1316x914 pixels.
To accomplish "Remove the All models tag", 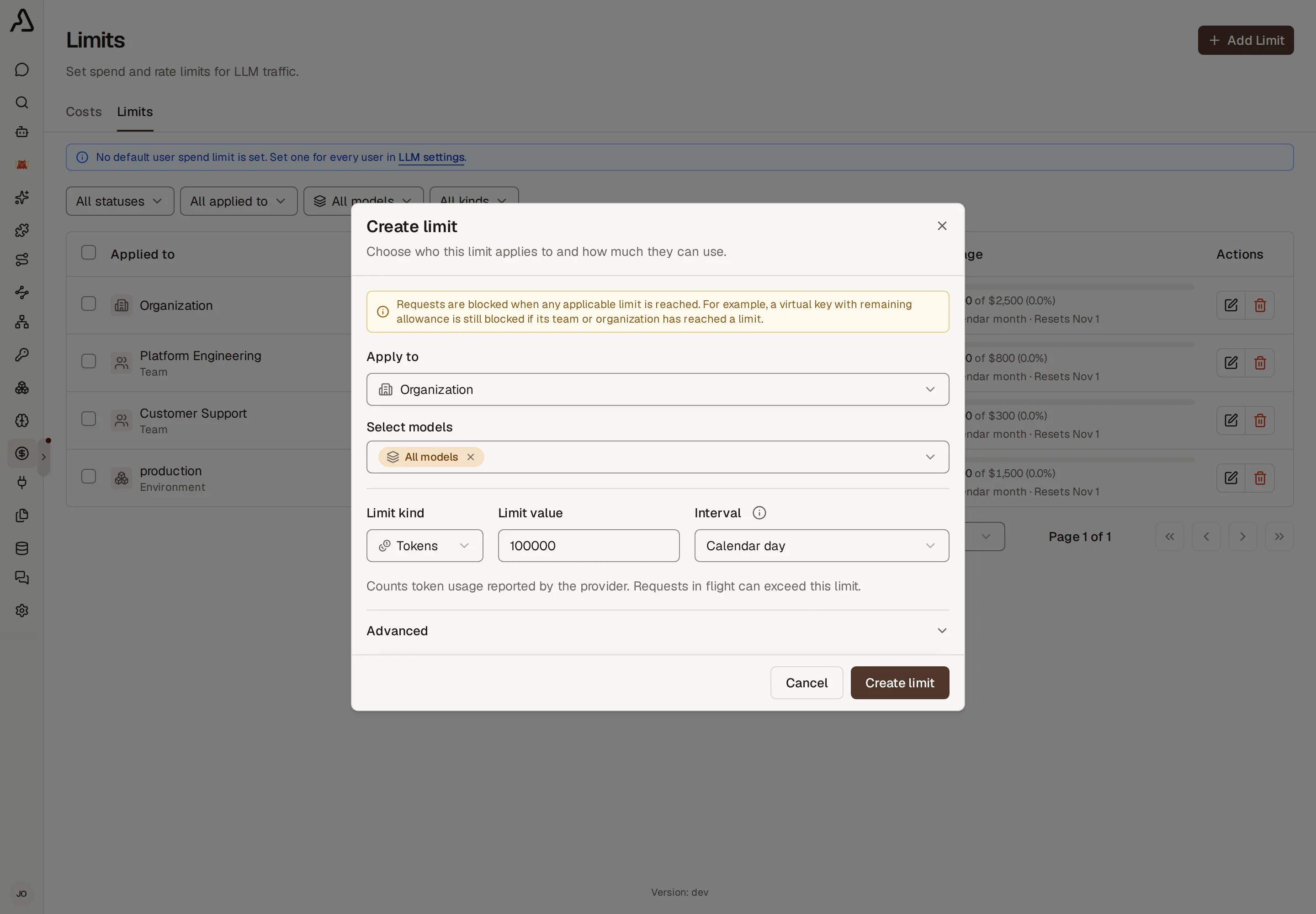I will (x=470, y=457).
